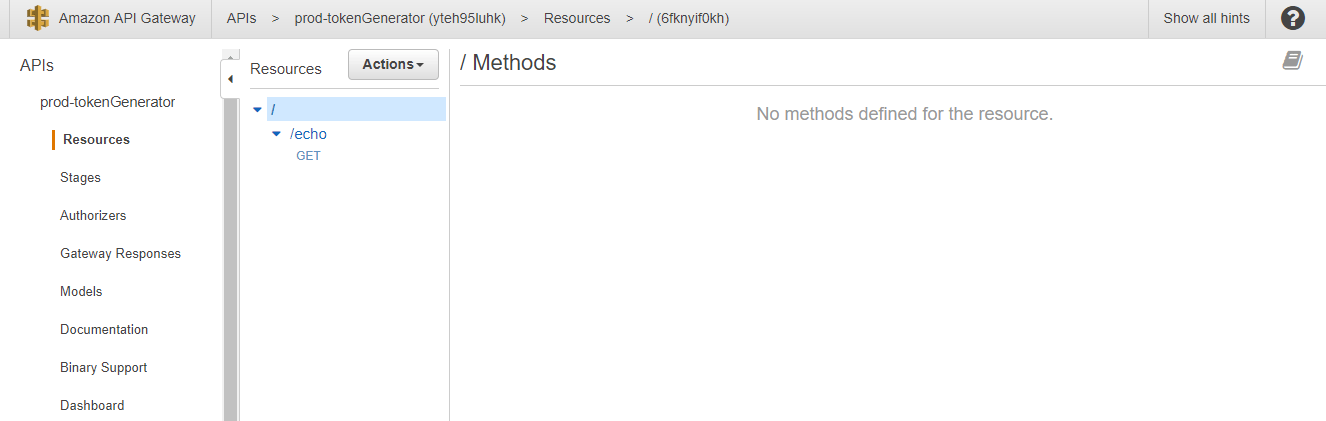Select the root / resource

[273, 109]
